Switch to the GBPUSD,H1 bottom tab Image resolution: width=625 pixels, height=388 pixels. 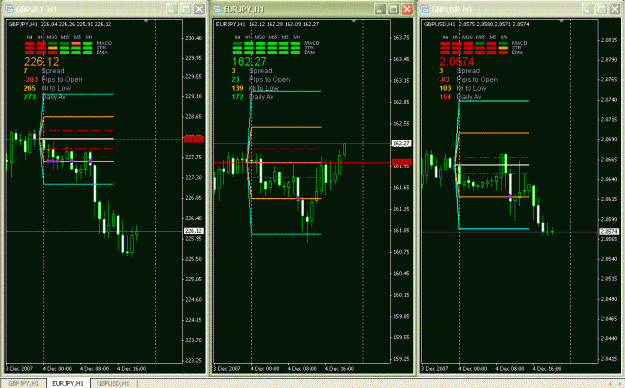tap(113, 383)
